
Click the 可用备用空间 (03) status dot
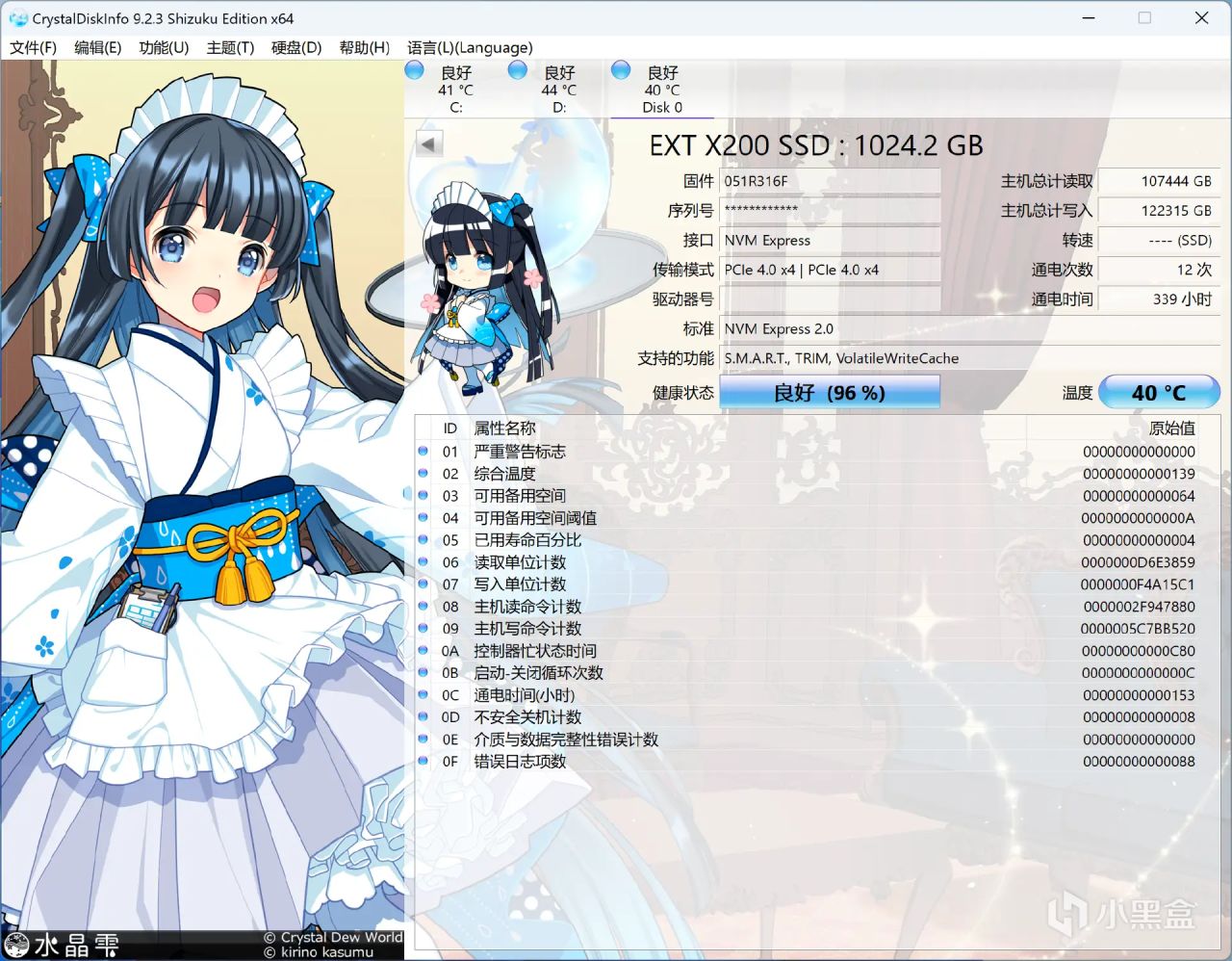(423, 495)
